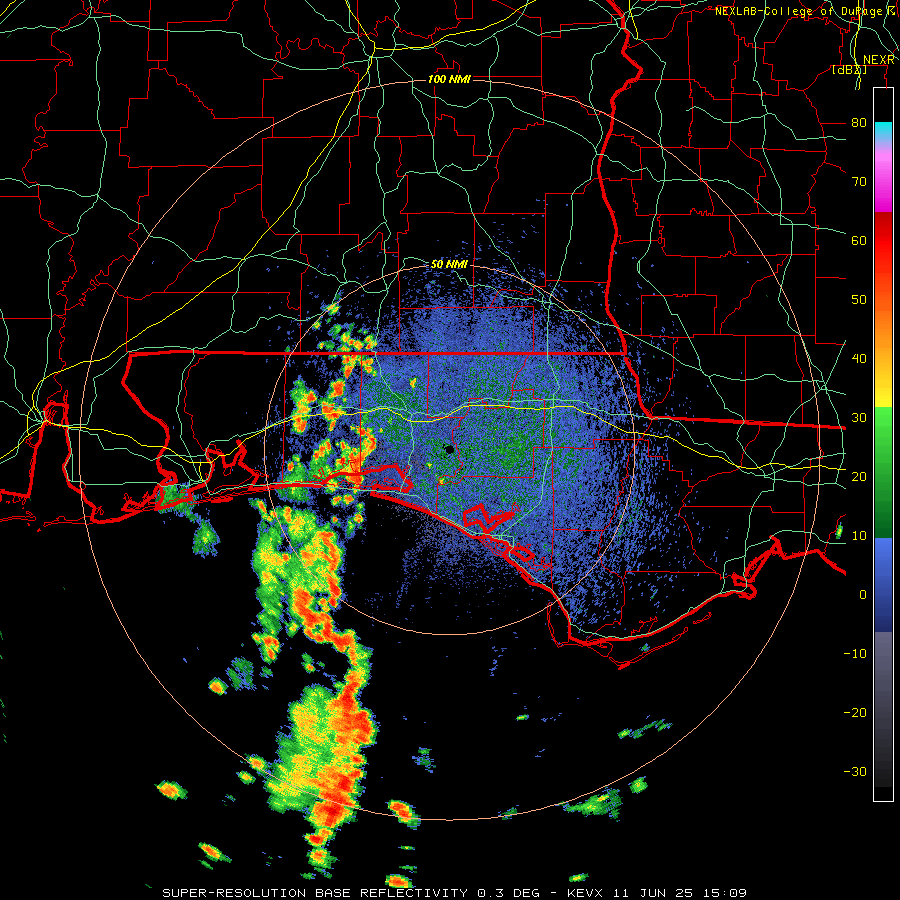
Task: Click the 0 dBZ scale label
Action: 863,595
